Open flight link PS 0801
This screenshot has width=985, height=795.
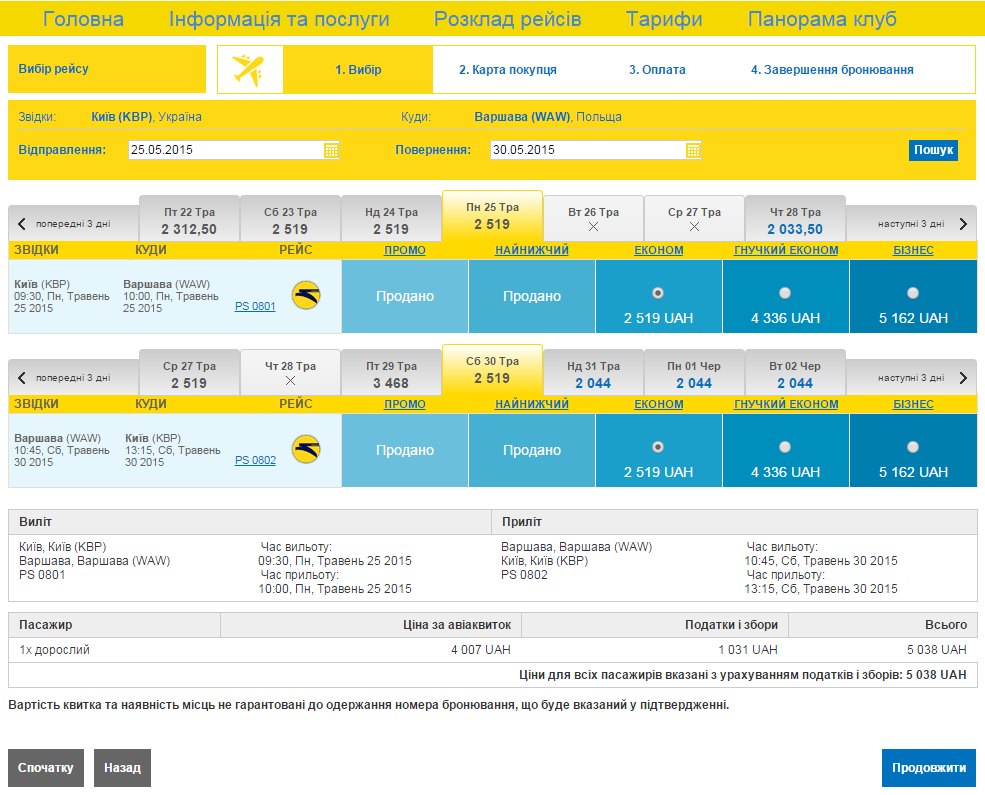point(255,306)
